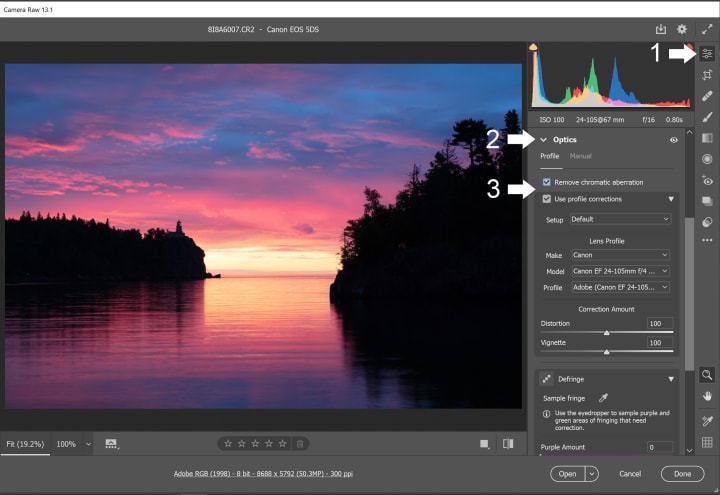This screenshot has height=495, width=720.
Task: Collapse the Optics section chevron
Action: tap(544, 140)
